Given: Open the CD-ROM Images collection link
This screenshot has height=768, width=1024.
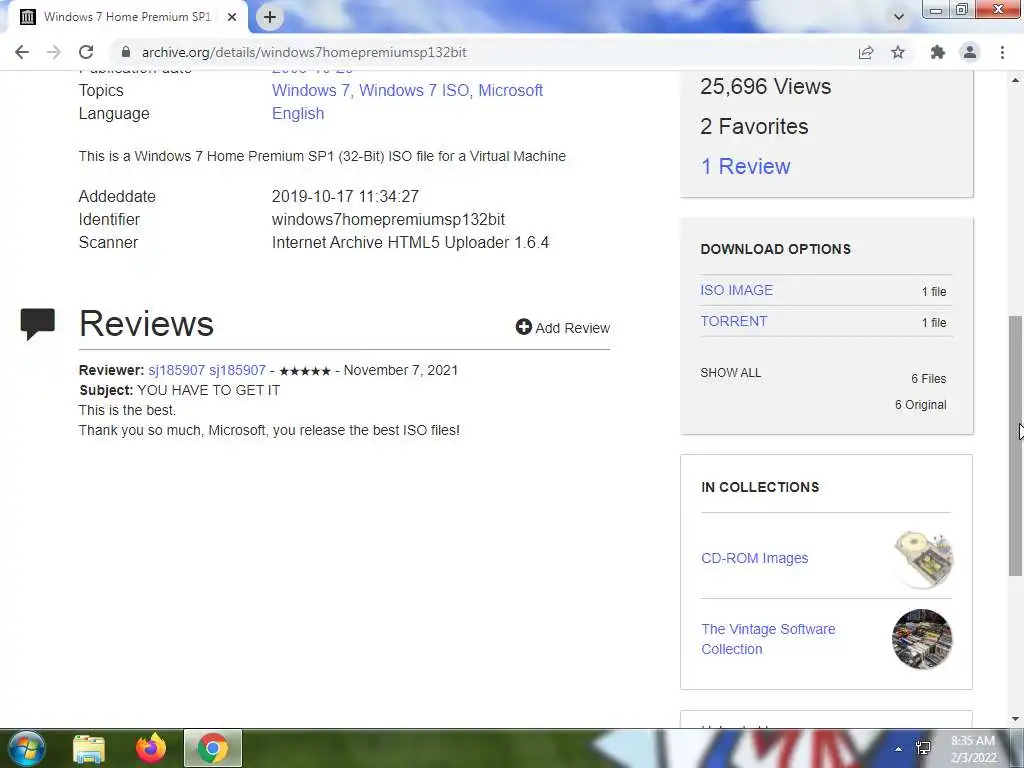Looking at the screenshot, I should coord(754,558).
